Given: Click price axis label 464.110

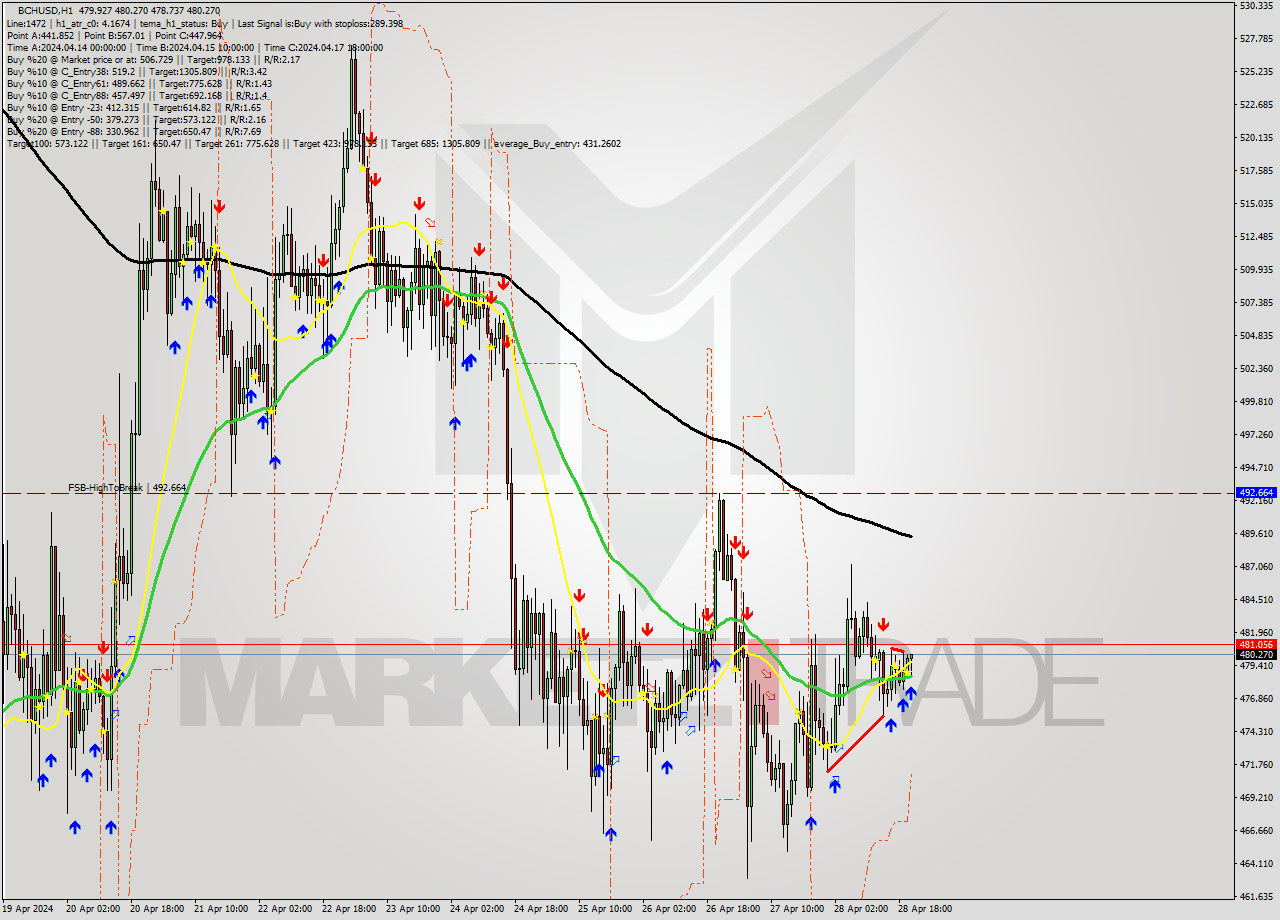Looking at the screenshot, I should pos(1255,863).
